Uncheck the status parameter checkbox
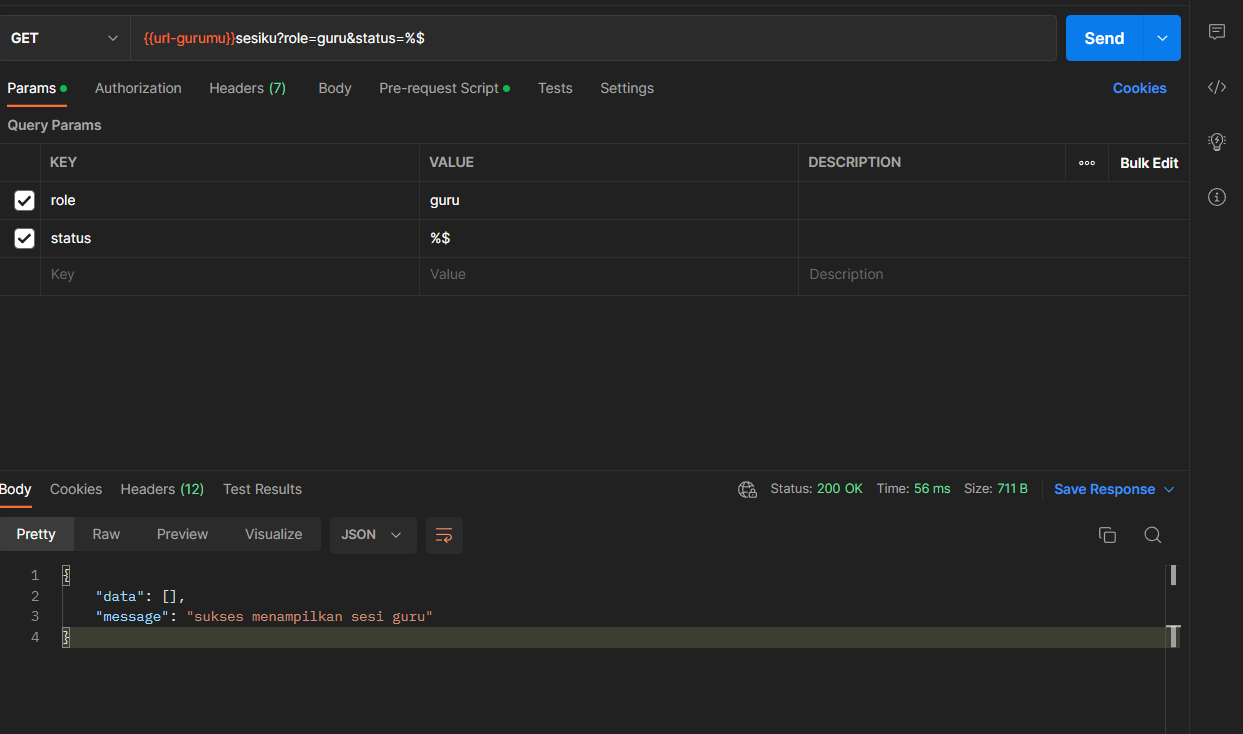Image resolution: width=1243 pixels, height=734 pixels. tap(24, 239)
